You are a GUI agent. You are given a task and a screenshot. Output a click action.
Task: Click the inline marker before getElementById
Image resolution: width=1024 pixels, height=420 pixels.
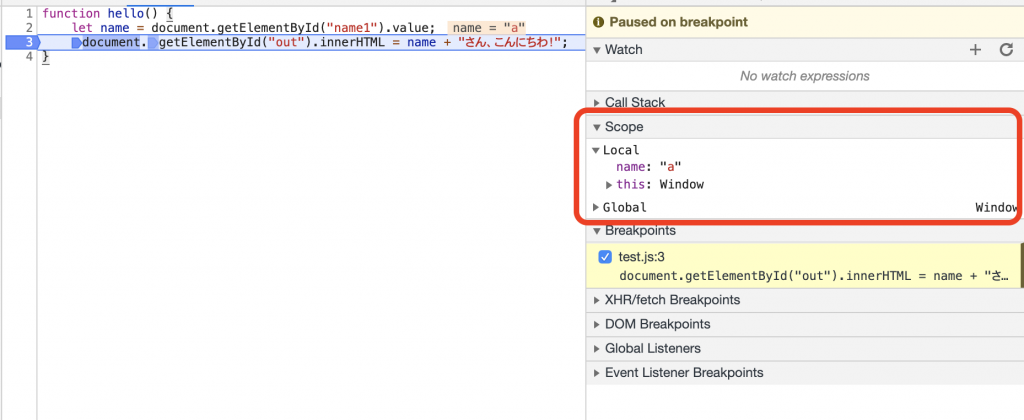[x=153, y=42]
